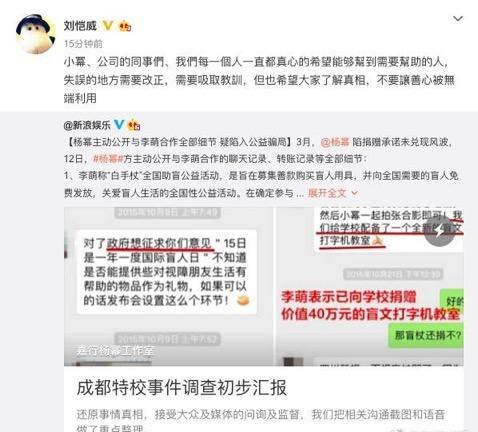
Task: Expand full text with 展开全文
Action: [327, 193]
